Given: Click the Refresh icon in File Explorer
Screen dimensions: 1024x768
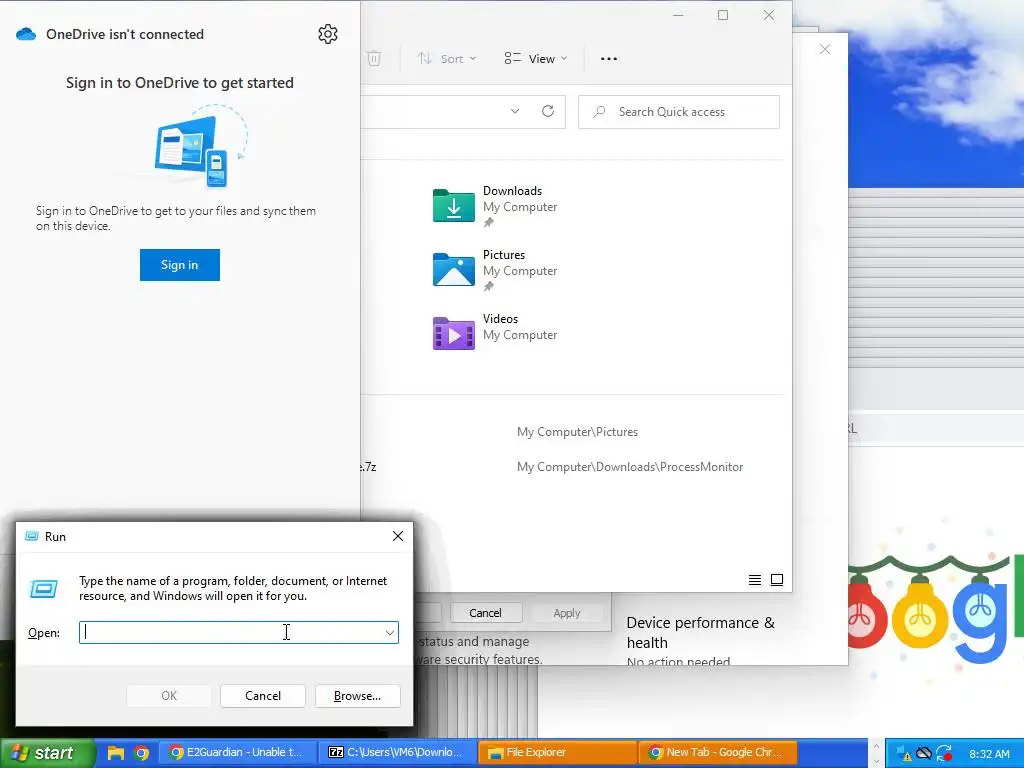Looking at the screenshot, I should pyautogui.click(x=548, y=111).
